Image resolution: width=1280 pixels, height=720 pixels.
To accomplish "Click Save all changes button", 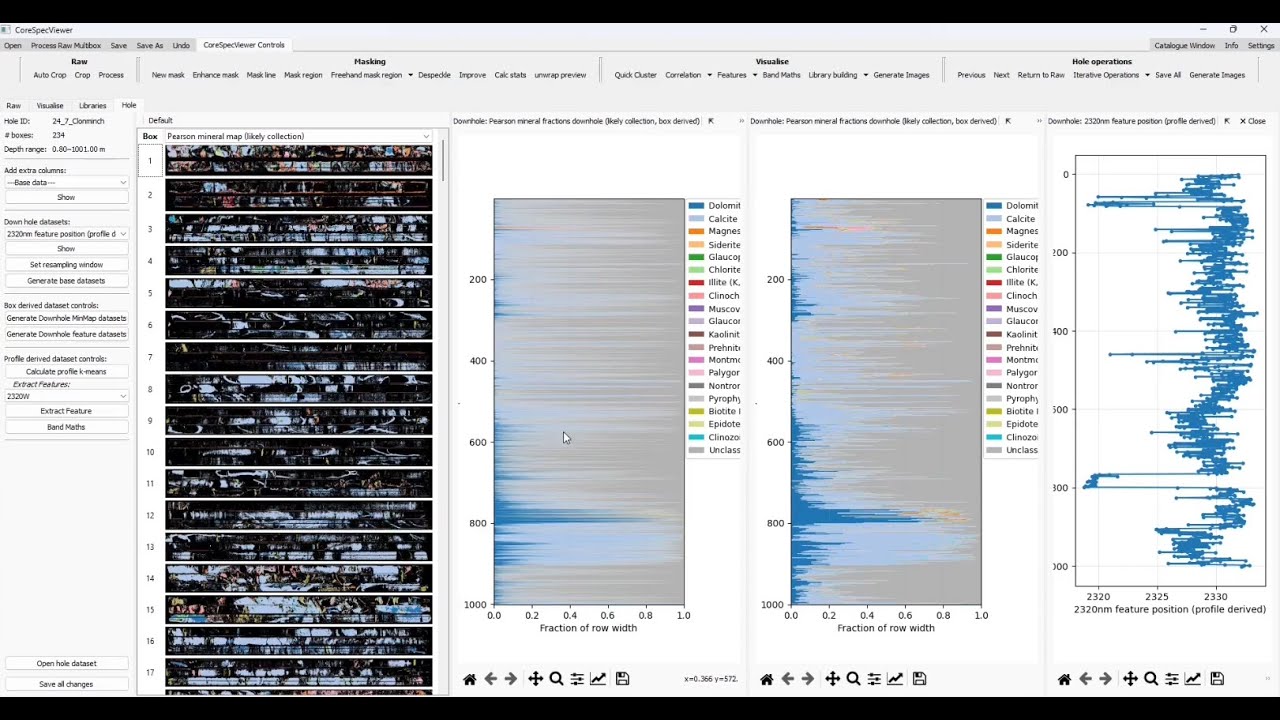I will (x=66, y=684).
